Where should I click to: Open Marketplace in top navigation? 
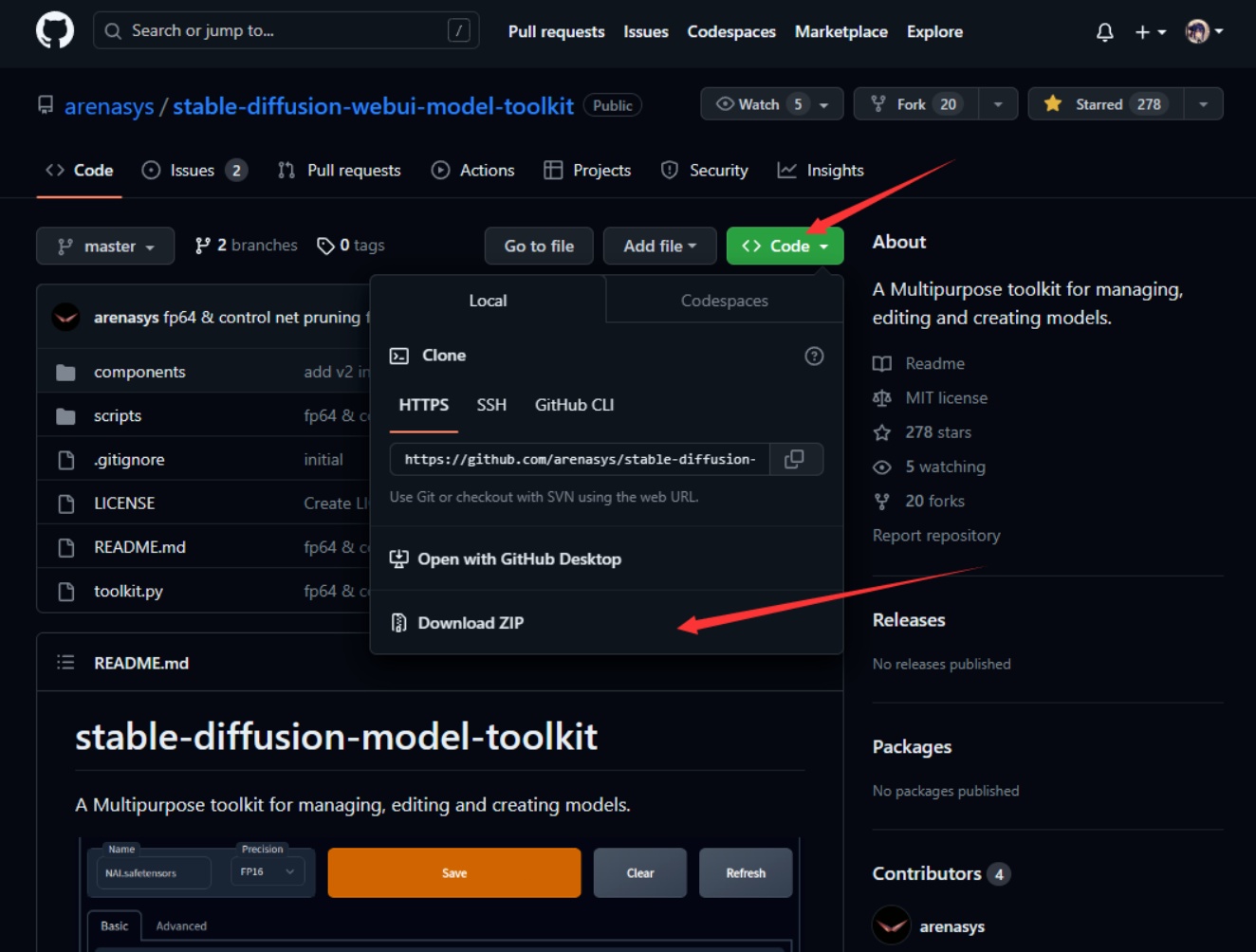click(x=840, y=31)
